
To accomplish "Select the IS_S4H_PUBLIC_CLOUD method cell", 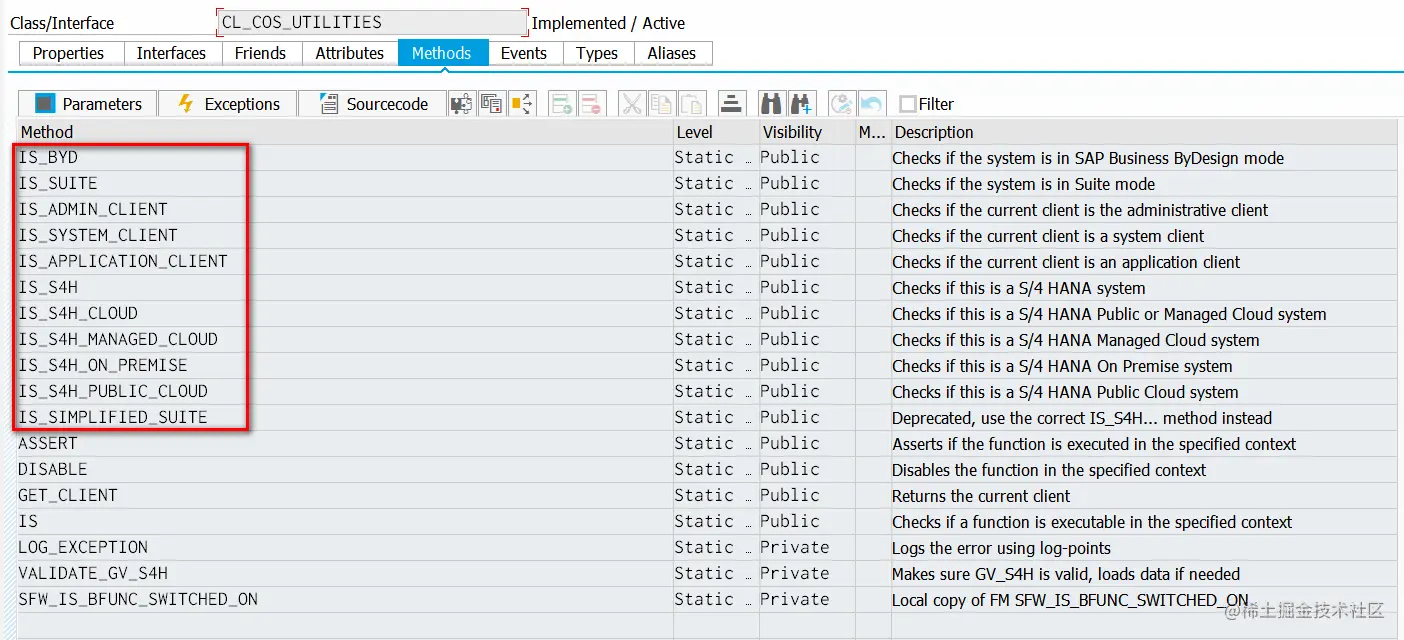I will click(x=345, y=392).
